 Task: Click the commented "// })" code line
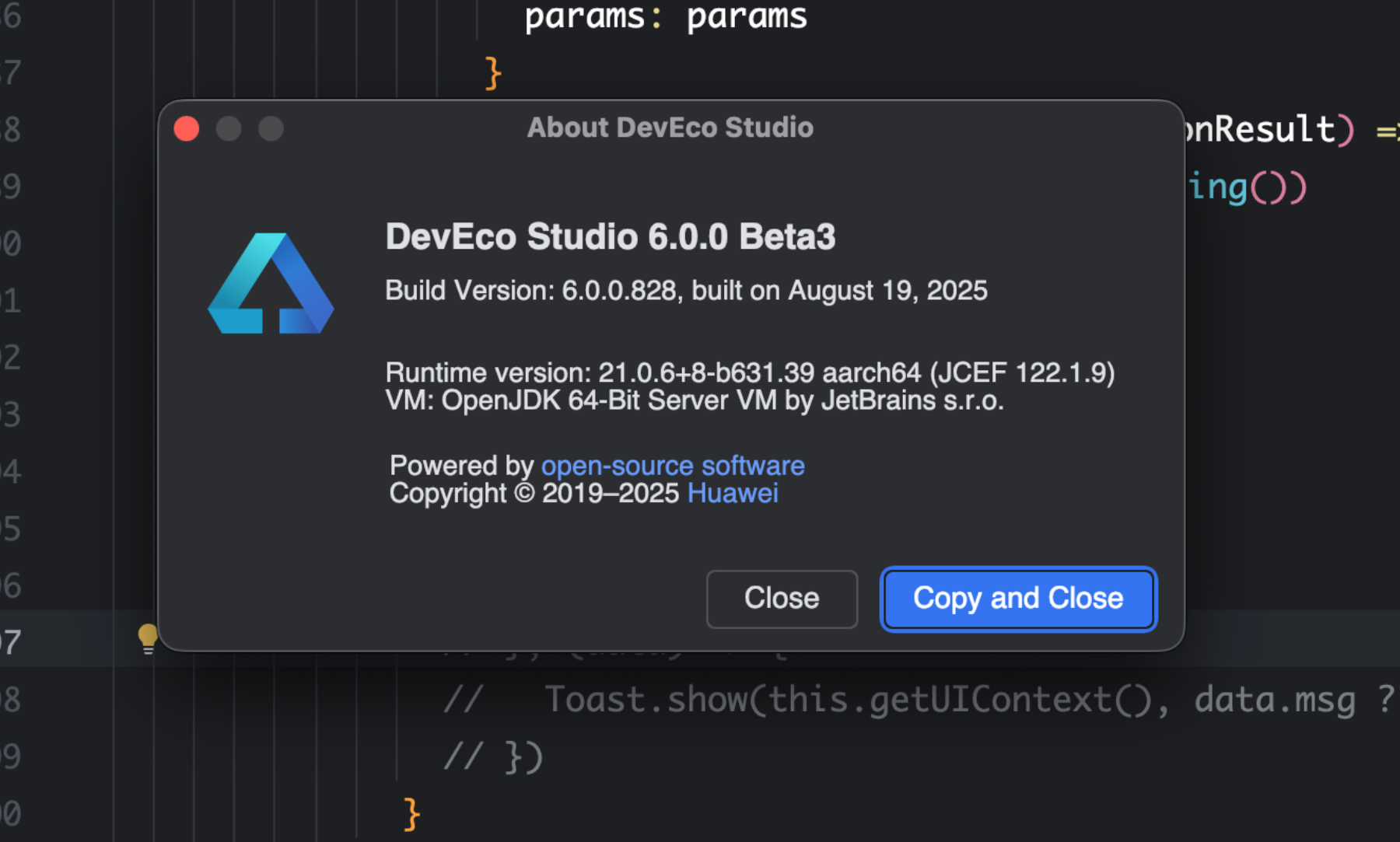[493, 756]
